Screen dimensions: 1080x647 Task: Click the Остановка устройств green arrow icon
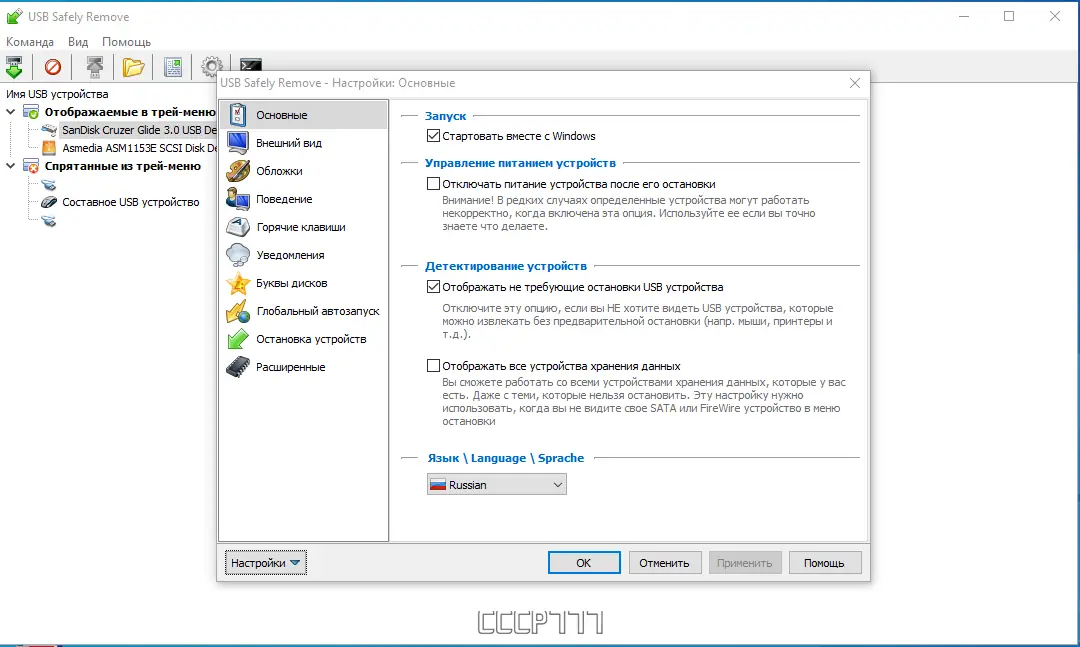(x=238, y=339)
